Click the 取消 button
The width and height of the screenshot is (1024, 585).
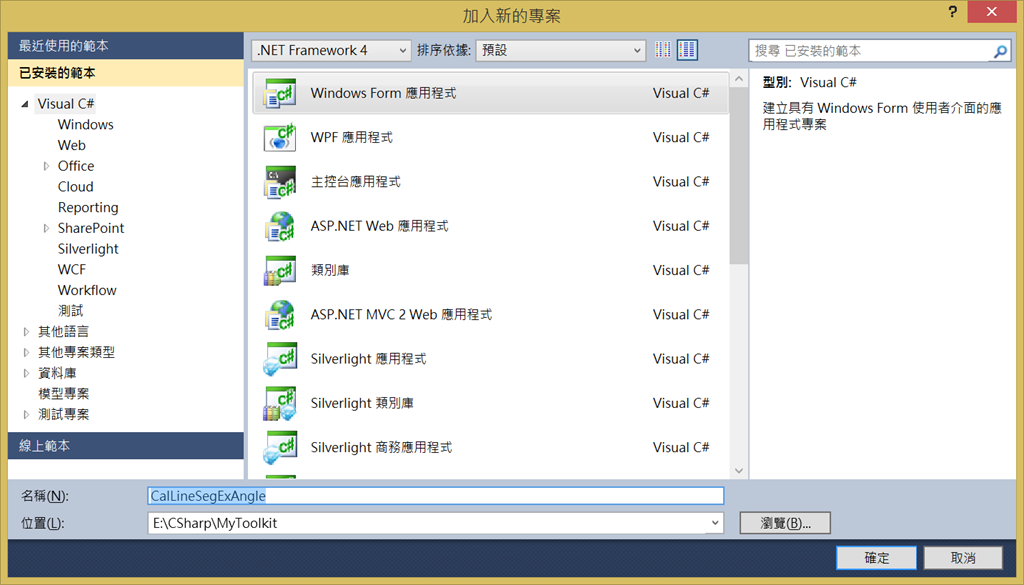[963, 558]
